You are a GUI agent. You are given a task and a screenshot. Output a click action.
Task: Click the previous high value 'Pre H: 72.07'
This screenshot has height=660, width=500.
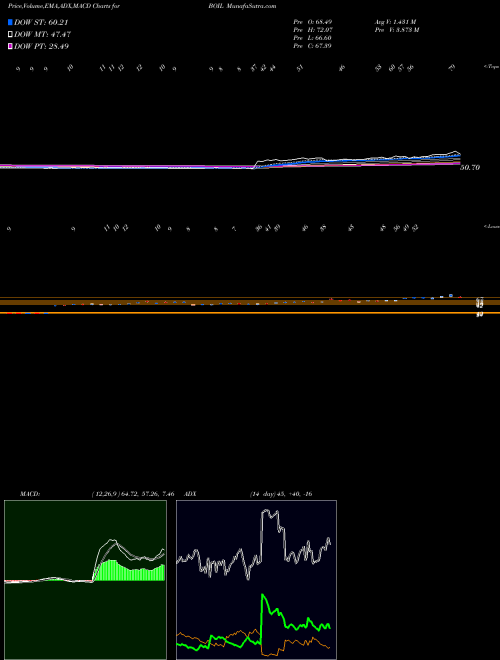click(x=314, y=29)
